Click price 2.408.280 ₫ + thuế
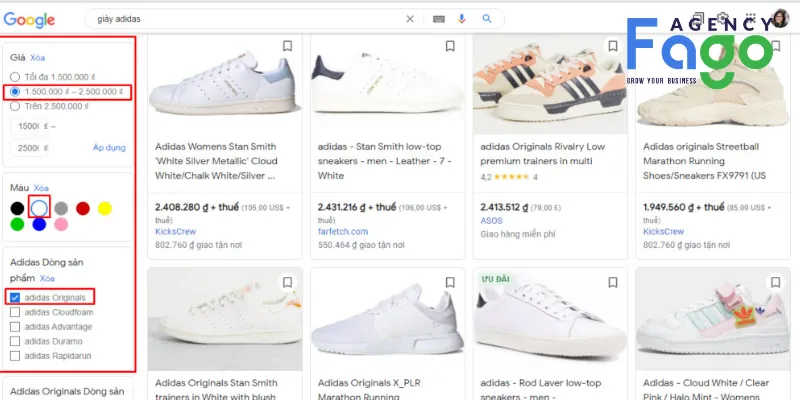Screen dimensions: 800x400 (197, 208)
